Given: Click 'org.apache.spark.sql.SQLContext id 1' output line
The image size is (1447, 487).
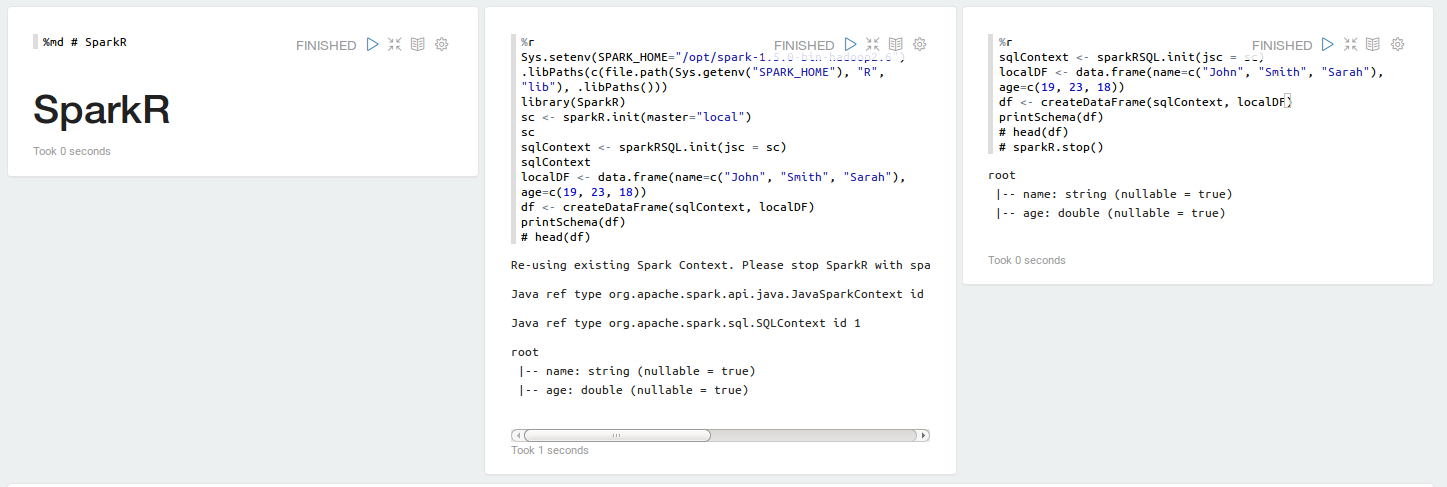Looking at the screenshot, I should [x=685, y=324].
